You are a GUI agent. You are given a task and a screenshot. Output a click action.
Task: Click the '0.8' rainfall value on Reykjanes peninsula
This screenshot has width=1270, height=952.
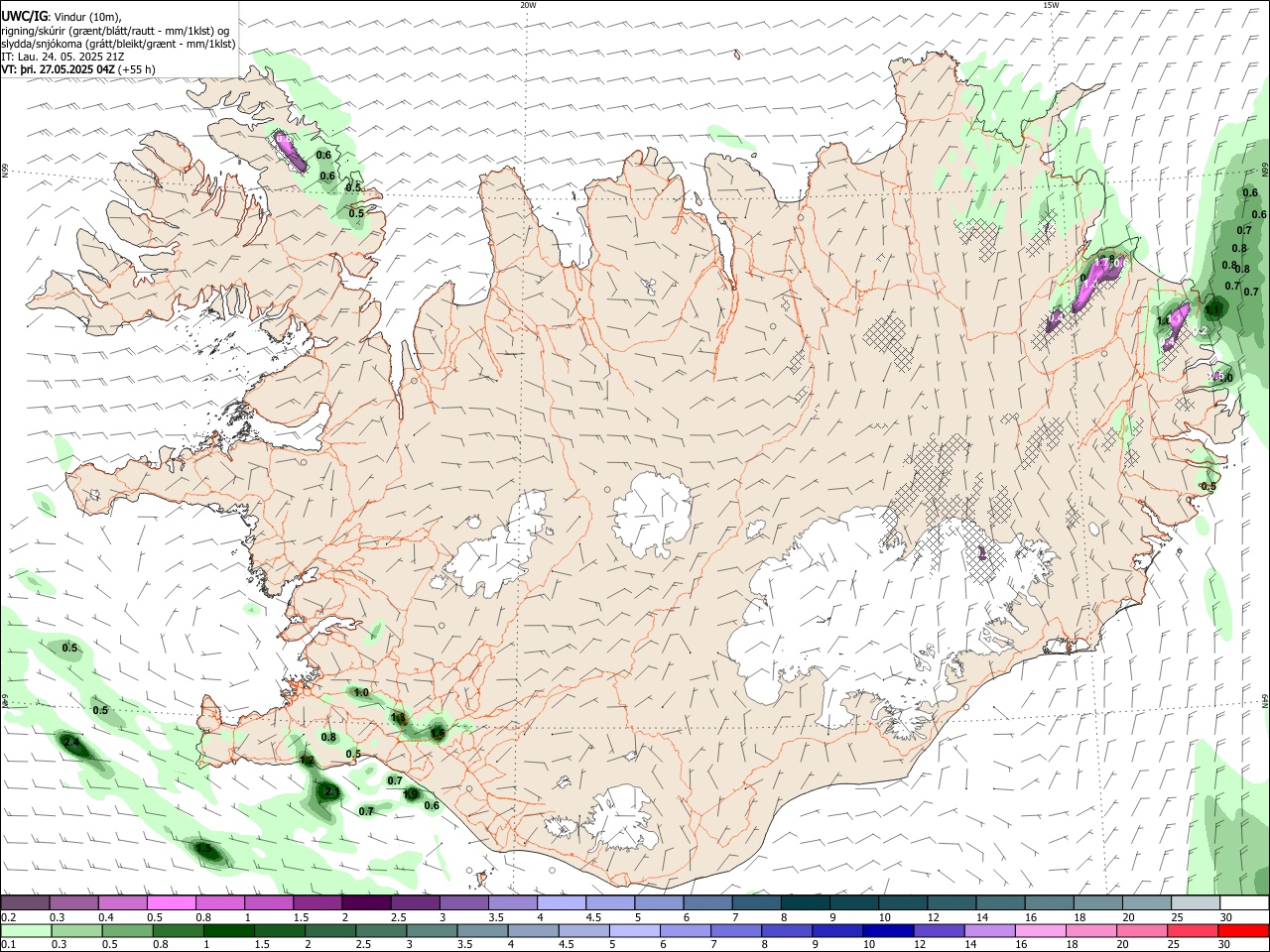point(329,737)
